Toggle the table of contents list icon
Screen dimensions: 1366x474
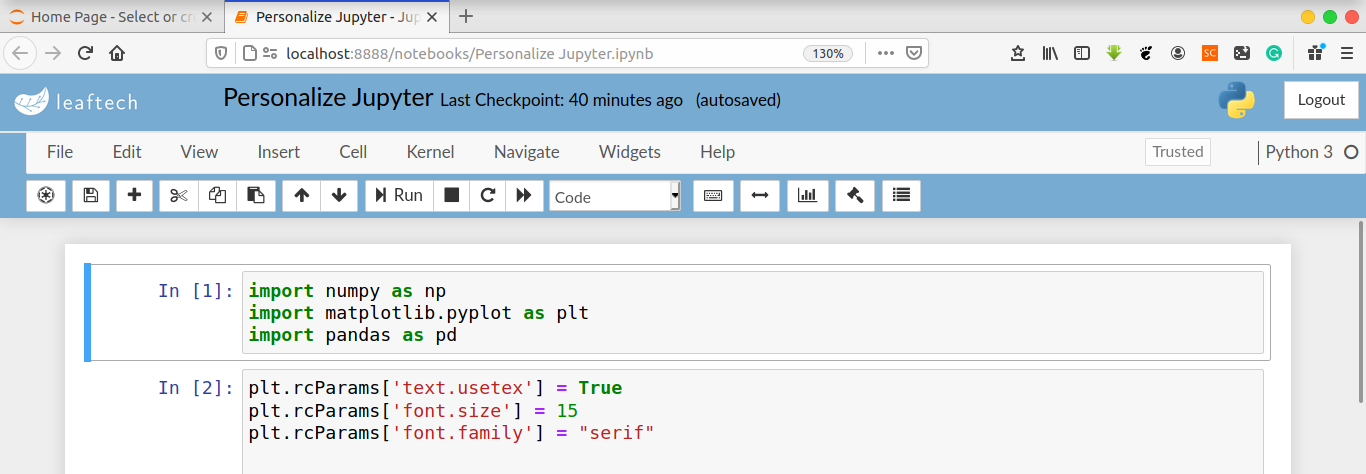901,196
